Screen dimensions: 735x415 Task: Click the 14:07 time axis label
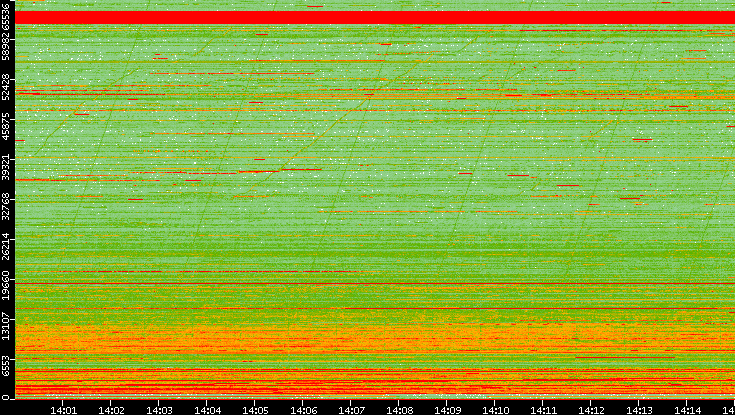[351, 410]
